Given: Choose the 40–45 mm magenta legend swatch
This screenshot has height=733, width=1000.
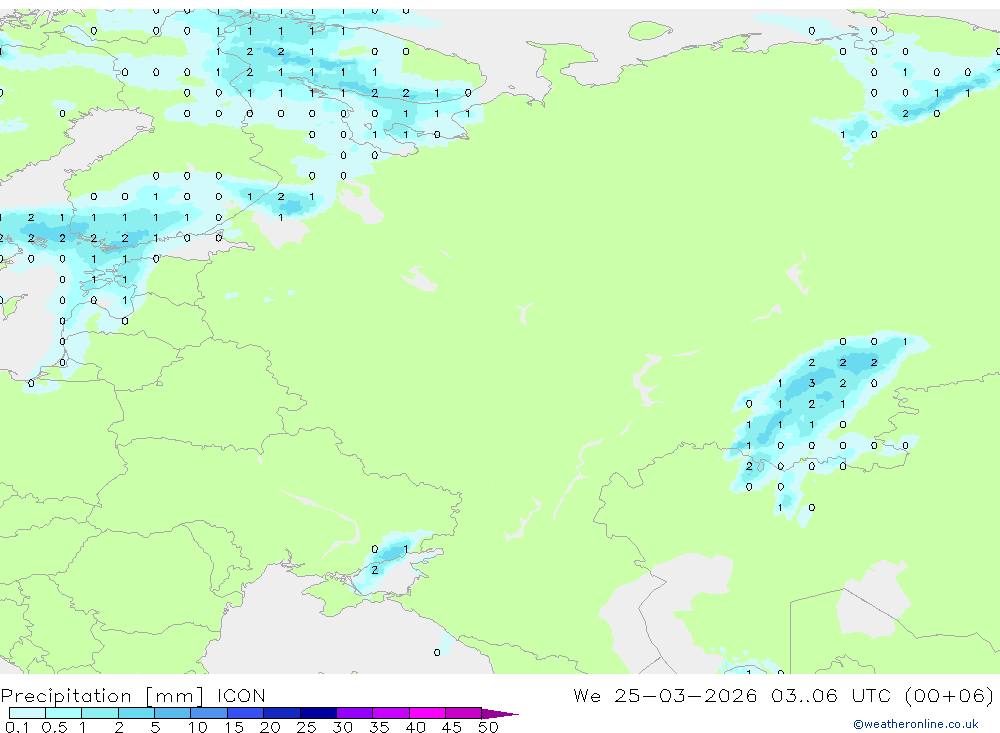Looking at the screenshot, I should 427,713.
